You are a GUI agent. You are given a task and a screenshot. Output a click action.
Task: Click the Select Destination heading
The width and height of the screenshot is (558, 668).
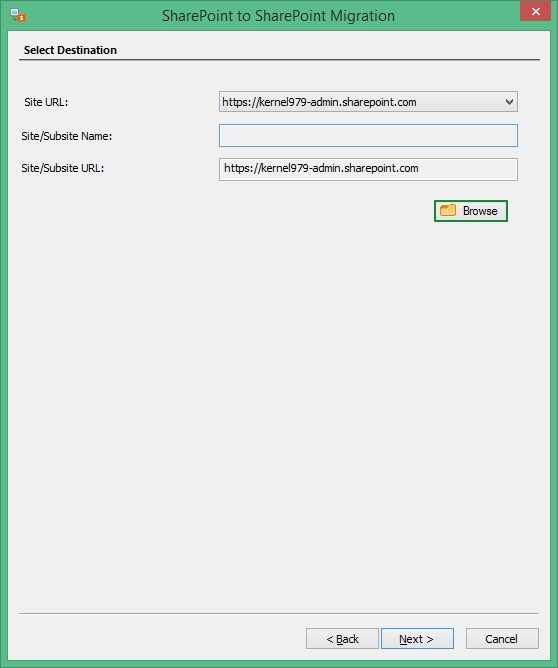[x=70, y=50]
